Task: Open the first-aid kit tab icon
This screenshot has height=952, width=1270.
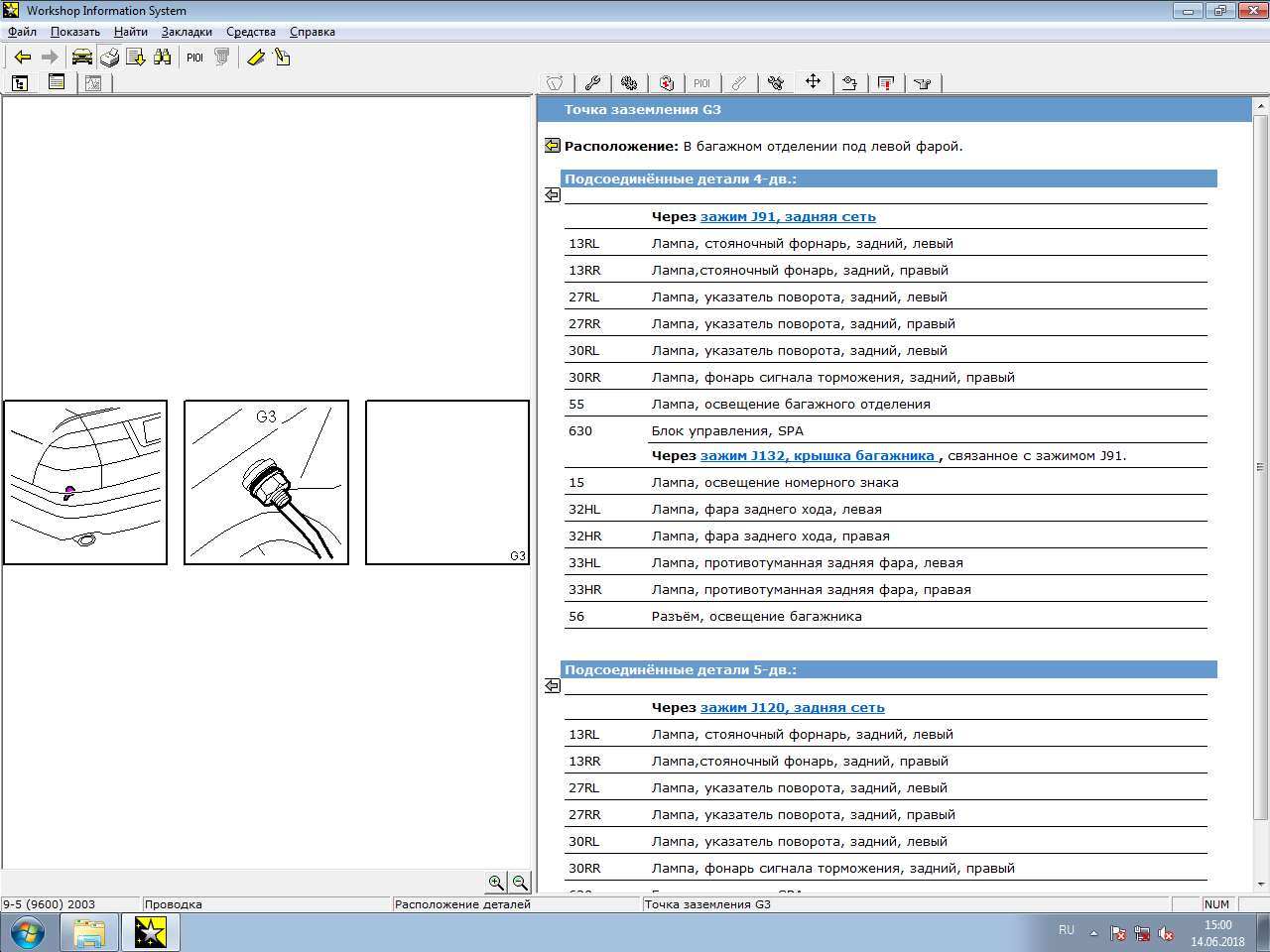Action: [x=666, y=83]
